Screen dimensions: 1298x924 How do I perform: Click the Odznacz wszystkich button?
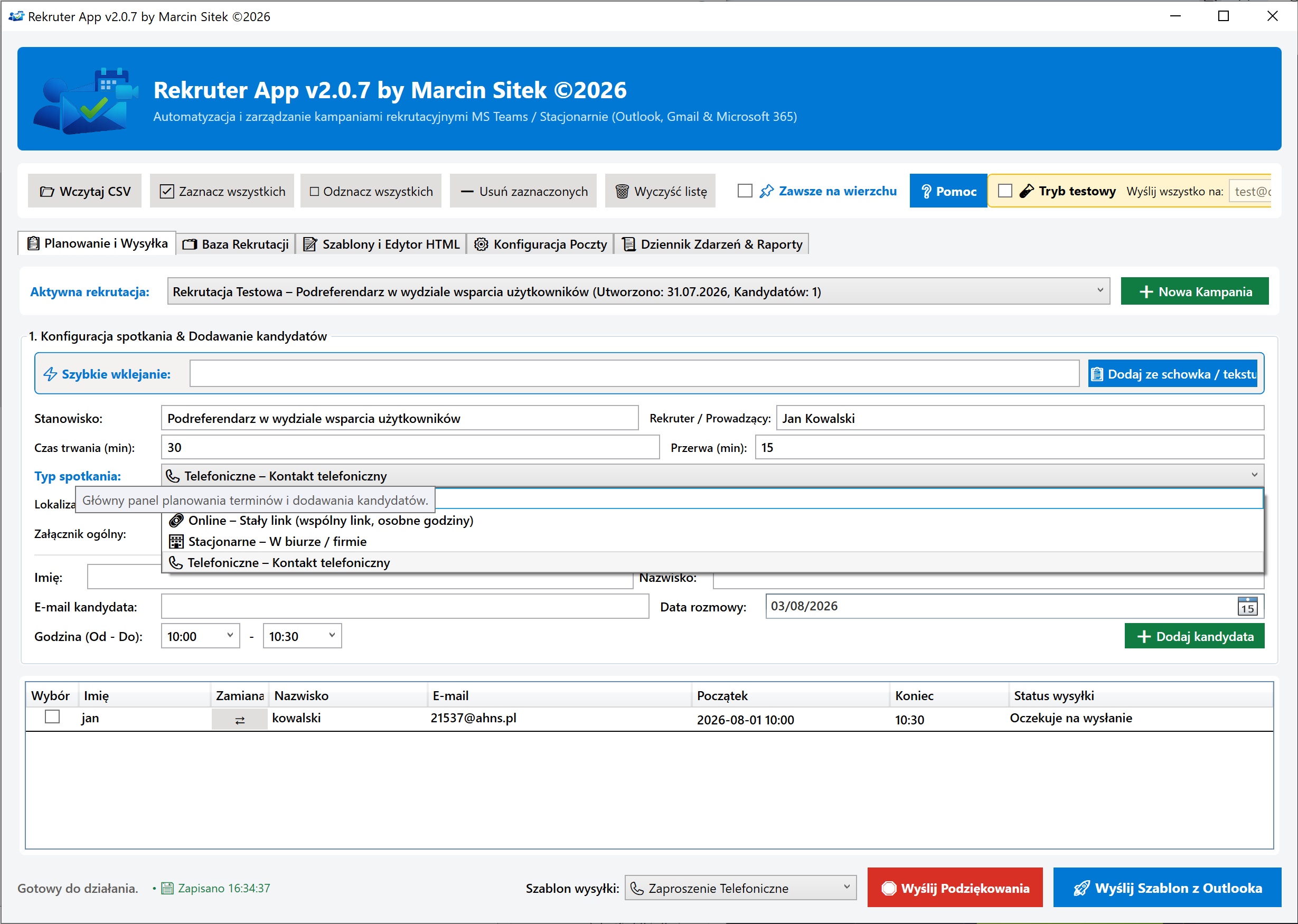[x=371, y=191]
